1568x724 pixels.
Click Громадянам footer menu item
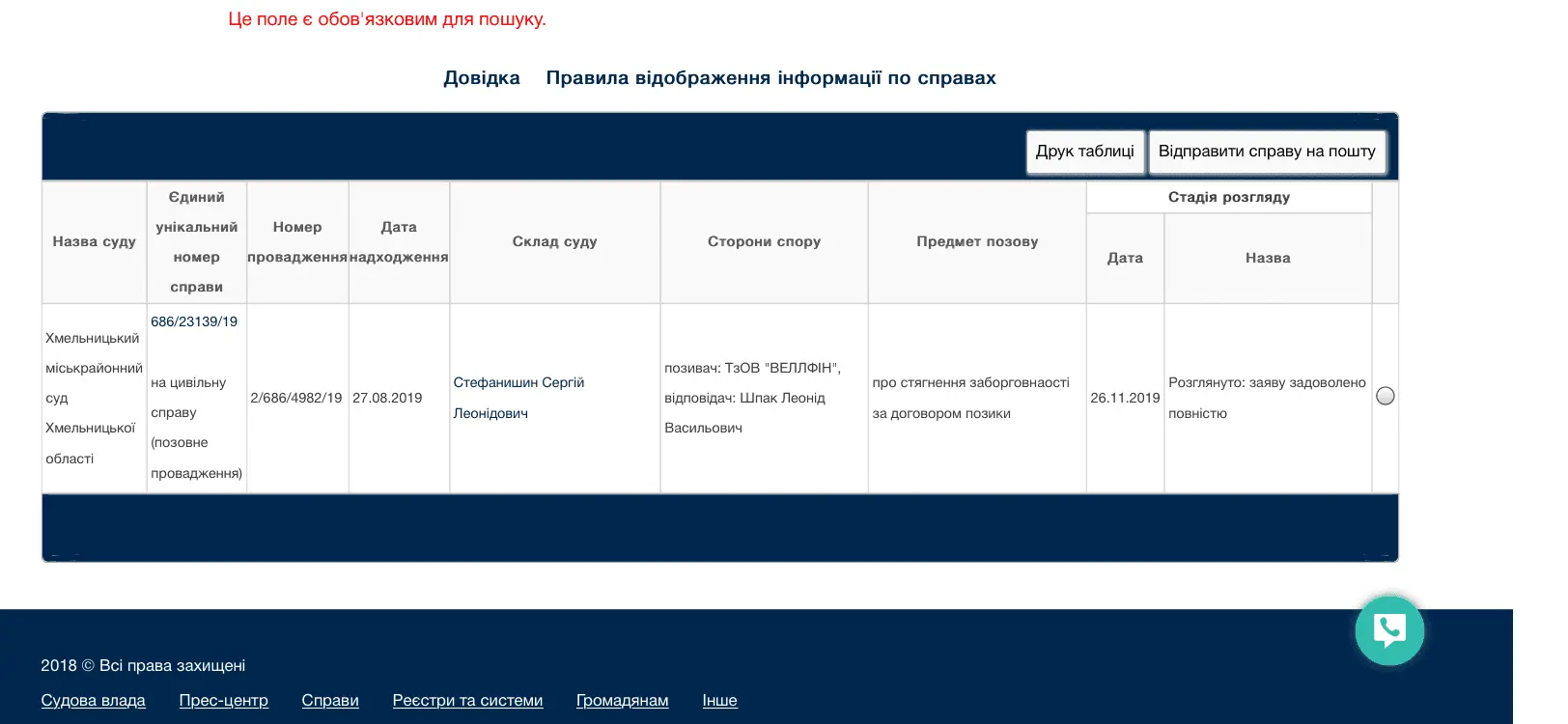click(x=622, y=700)
